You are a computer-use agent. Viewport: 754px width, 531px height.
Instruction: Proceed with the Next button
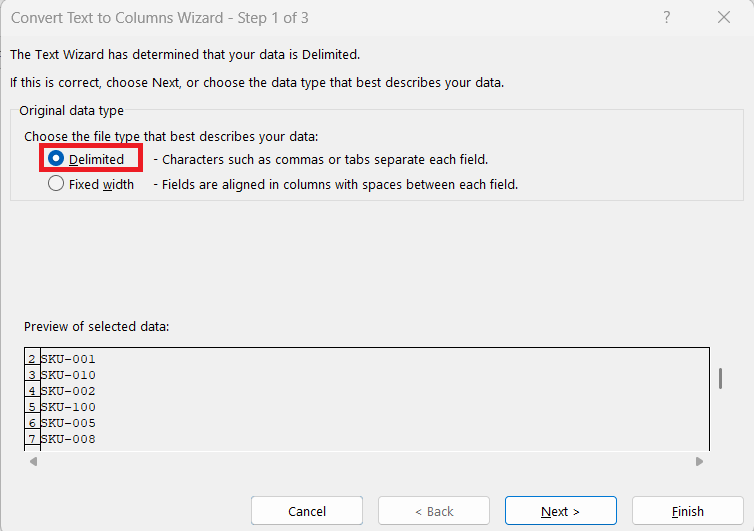(560, 511)
